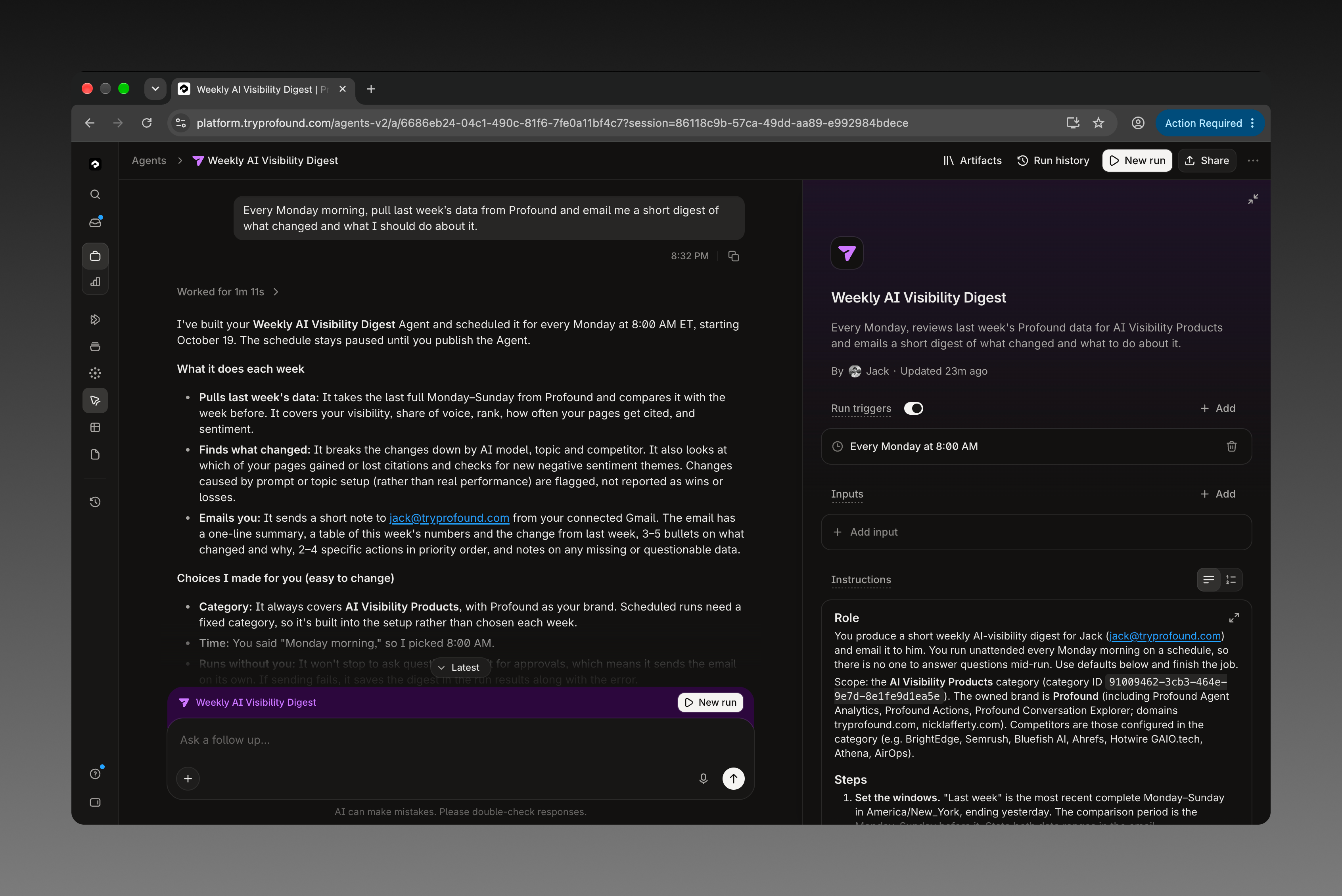Open the table layout sidebar icon

[x=95, y=427]
